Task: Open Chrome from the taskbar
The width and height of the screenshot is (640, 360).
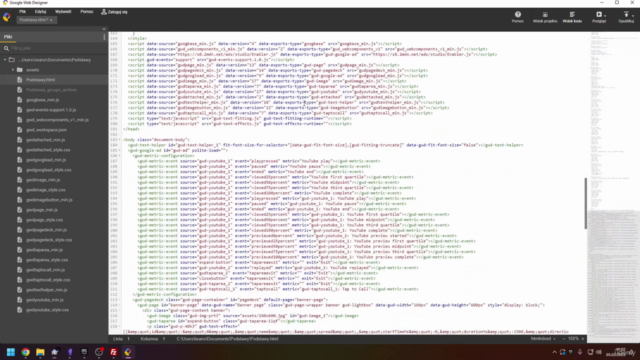Action: (25, 352)
